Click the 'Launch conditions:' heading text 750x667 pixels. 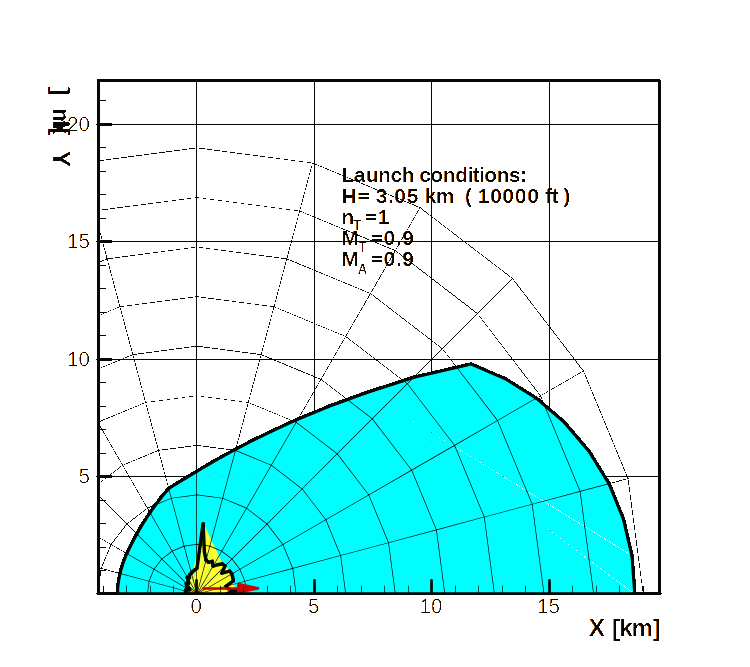(434, 175)
